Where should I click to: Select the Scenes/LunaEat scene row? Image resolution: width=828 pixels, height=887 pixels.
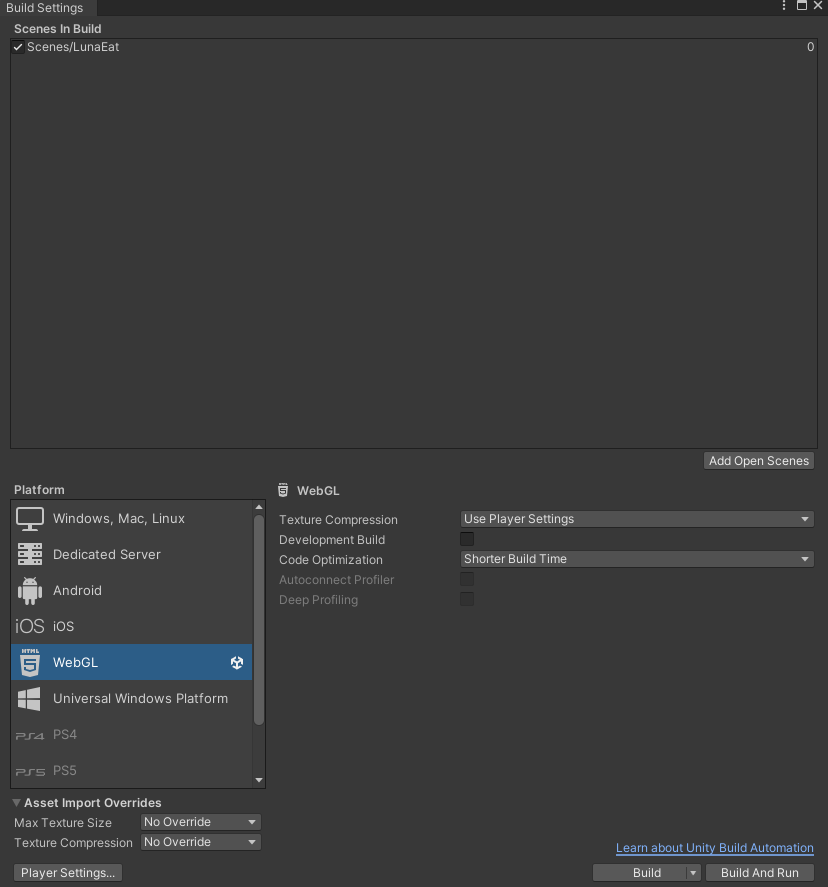click(x=413, y=47)
